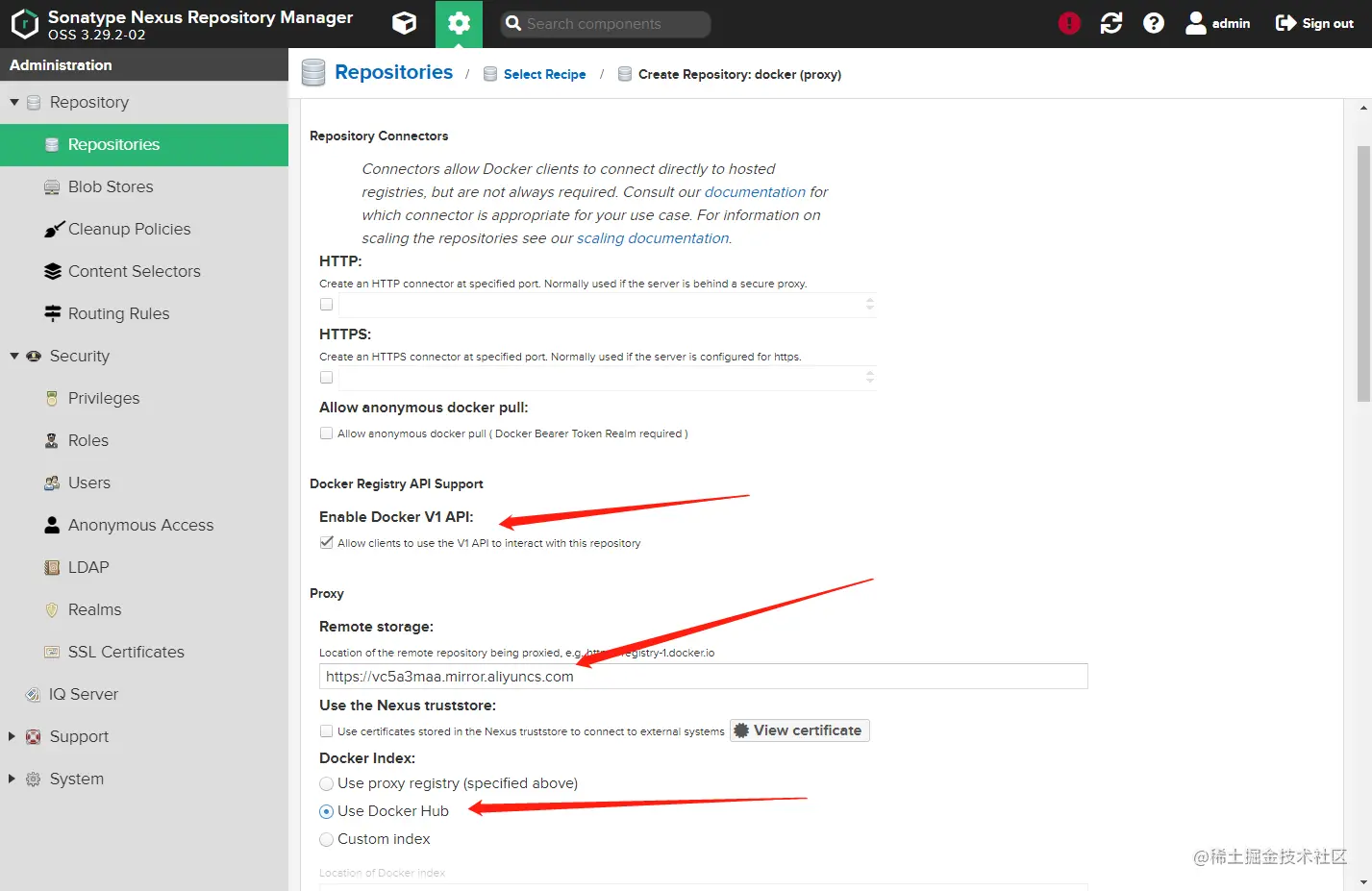The height and width of the screenshot is (891, 1372).
Task: Enable the HTTPS connector checkbox
Action: pyautogui.click(x=327, y=378)
